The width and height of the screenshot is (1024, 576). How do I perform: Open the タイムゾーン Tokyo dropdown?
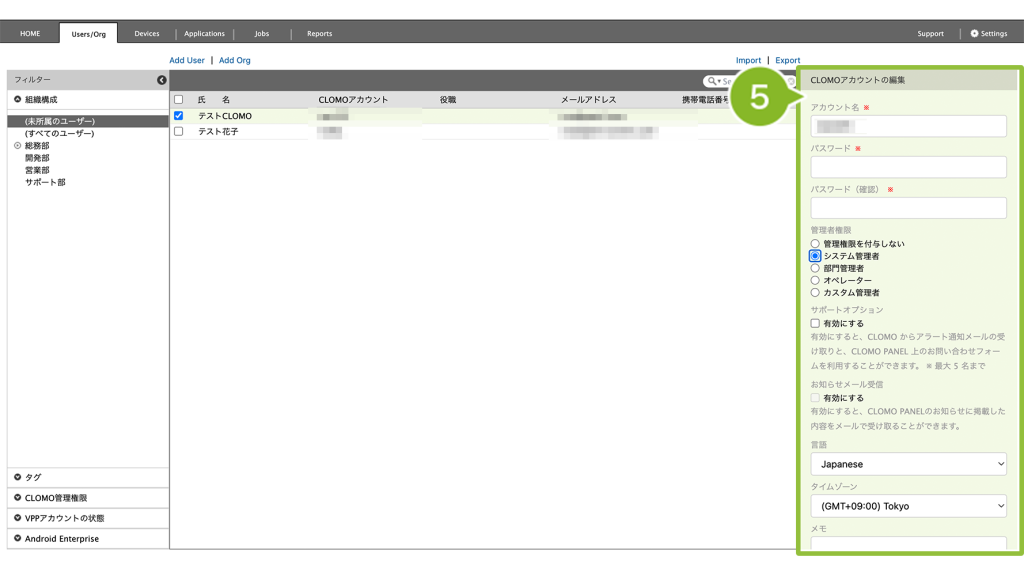pos(908,506)
